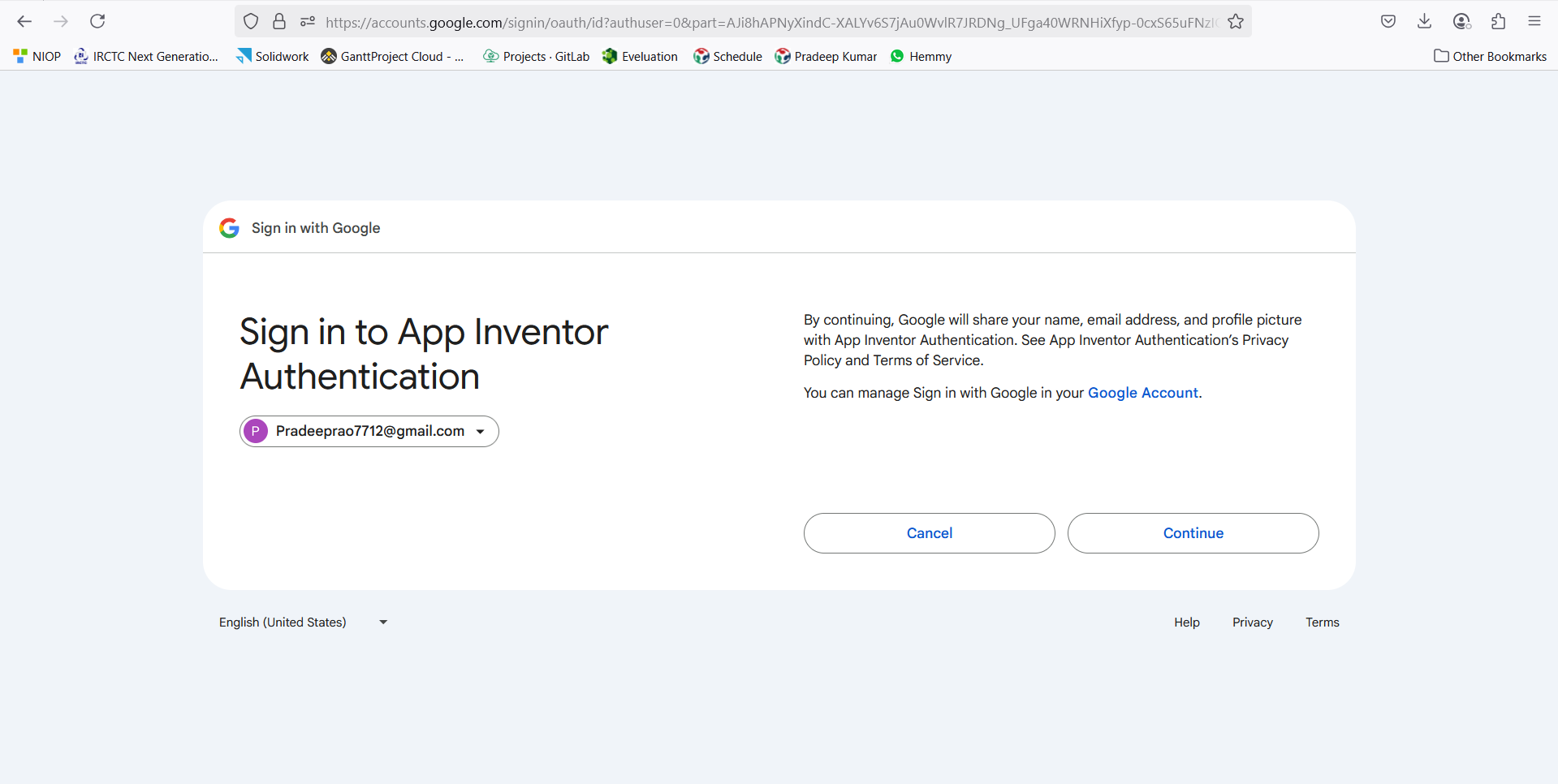Open site permissions icon in address bar
This screenshot has width=1558, height=784.
[x=307, y=22]
